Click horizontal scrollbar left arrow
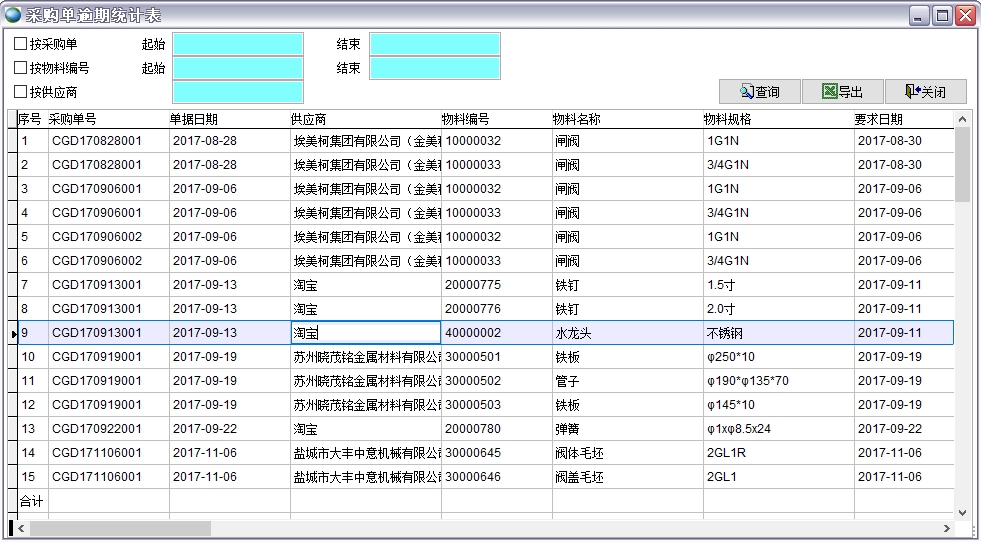Image resolution: width=981 pixels, height=542 pixels. pyautogui.click(x=20, y=528)
